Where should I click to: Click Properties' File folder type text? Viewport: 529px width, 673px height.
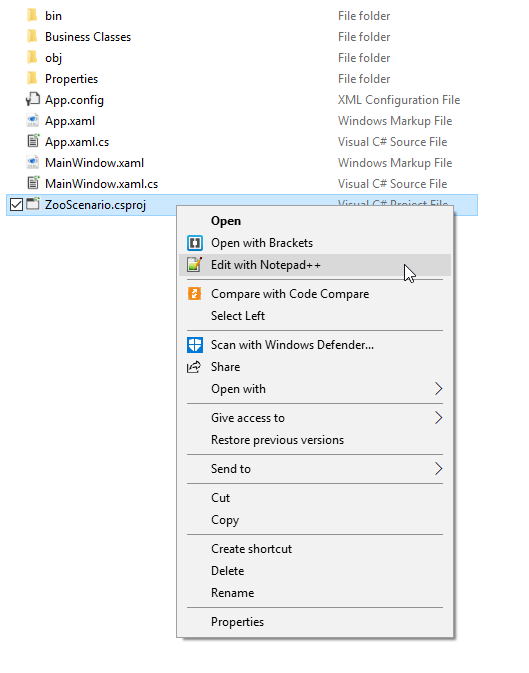tap(364, 79)
